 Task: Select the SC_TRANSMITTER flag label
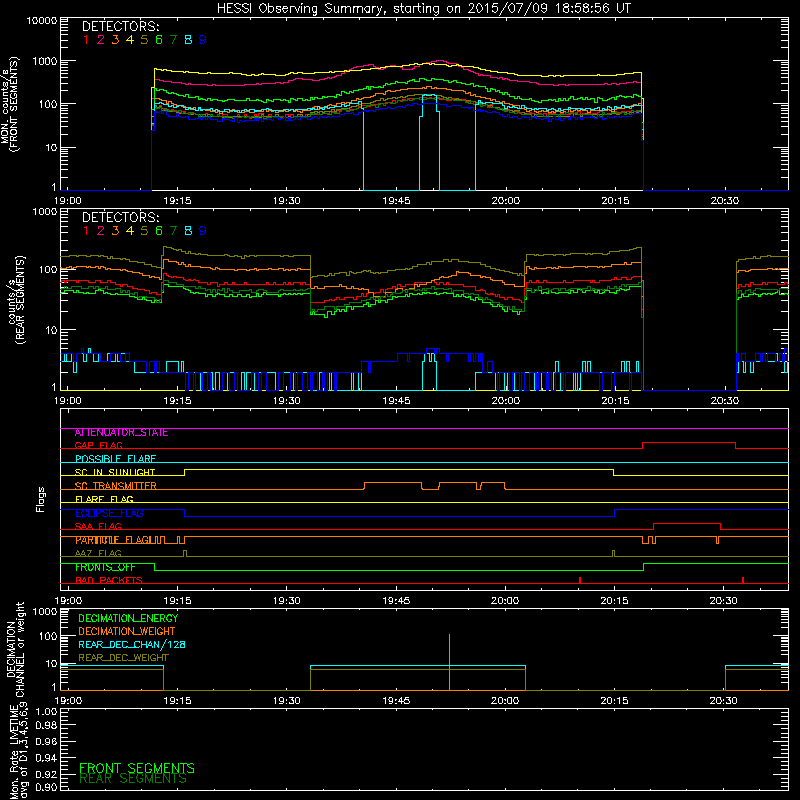(115, 486)
